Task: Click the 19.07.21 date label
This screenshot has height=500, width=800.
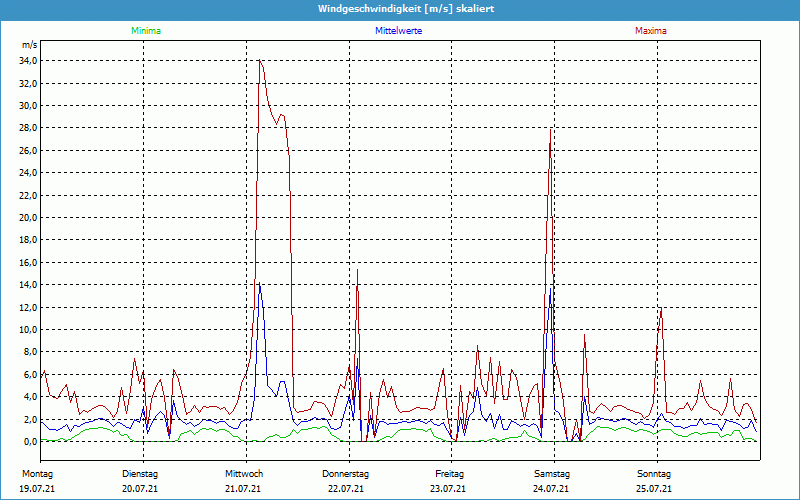Action: point(37,489)
